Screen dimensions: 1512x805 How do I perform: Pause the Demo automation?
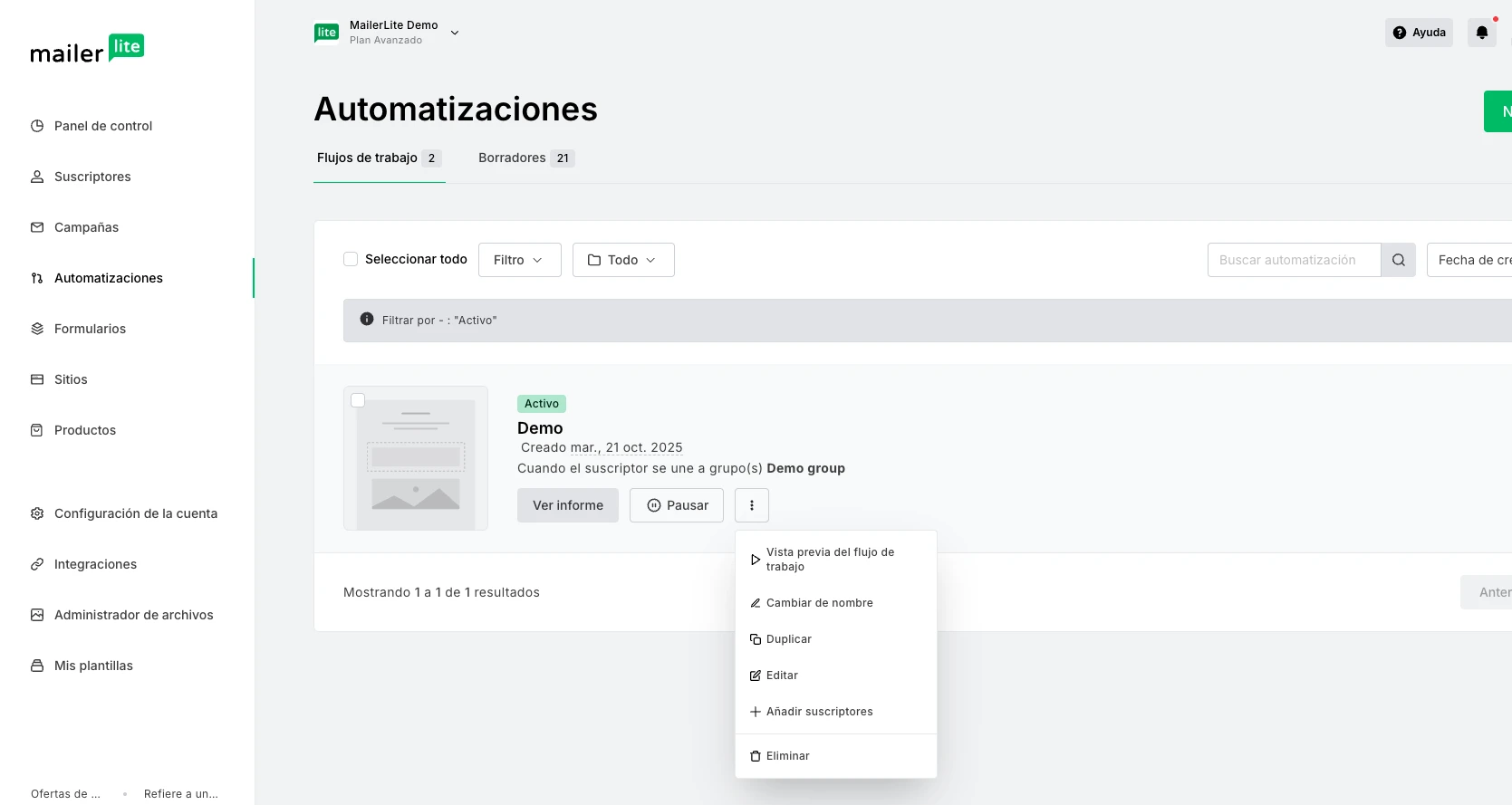pos(676,505)
